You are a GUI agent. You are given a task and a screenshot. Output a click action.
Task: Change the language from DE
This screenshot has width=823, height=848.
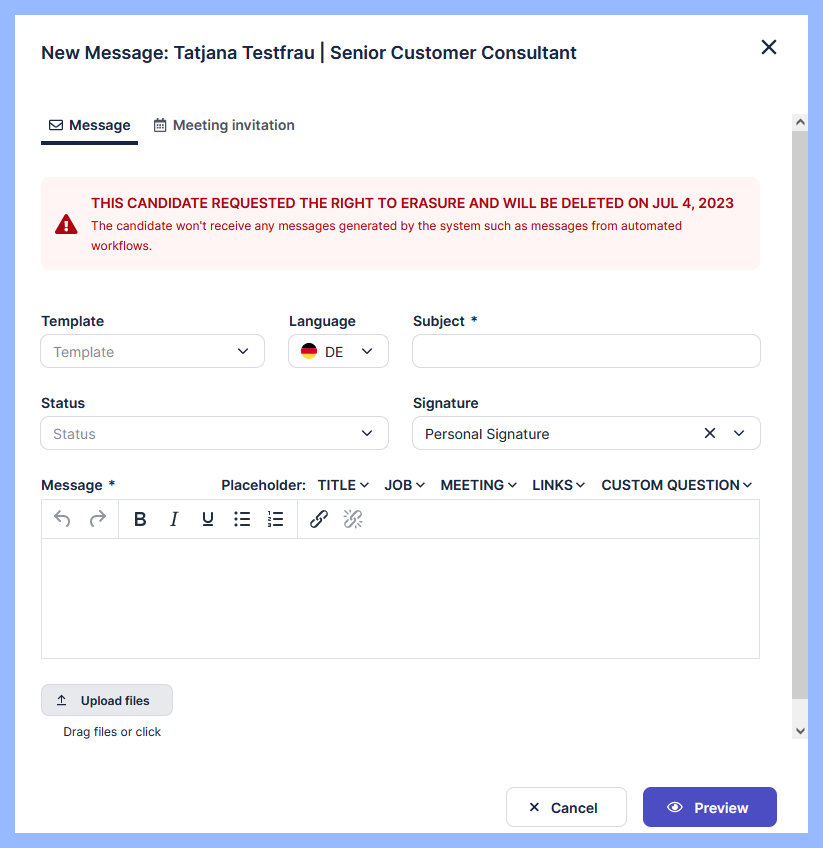[338, 352]
